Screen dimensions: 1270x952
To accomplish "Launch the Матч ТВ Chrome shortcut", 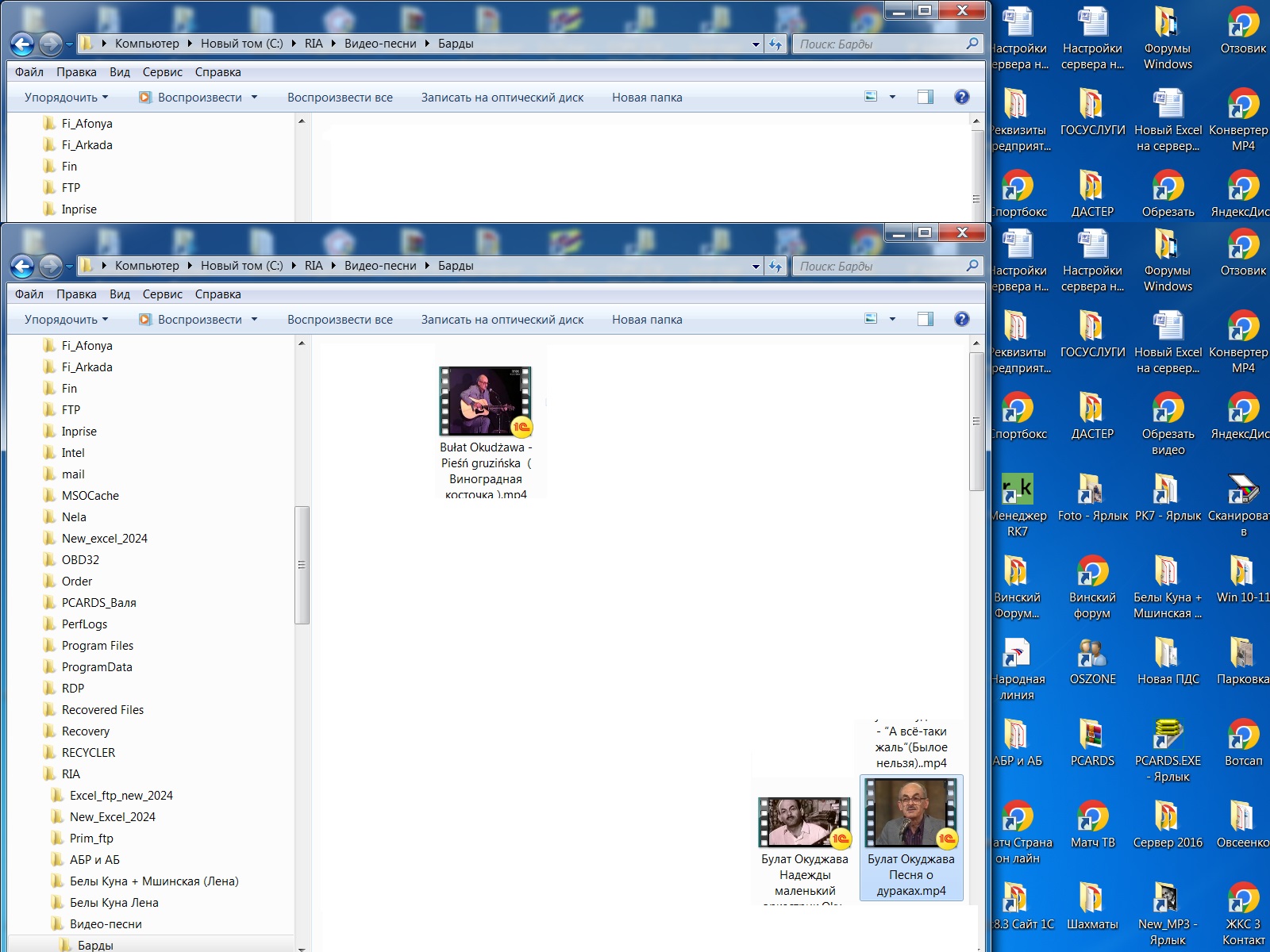I will (x=1092, y=817).
